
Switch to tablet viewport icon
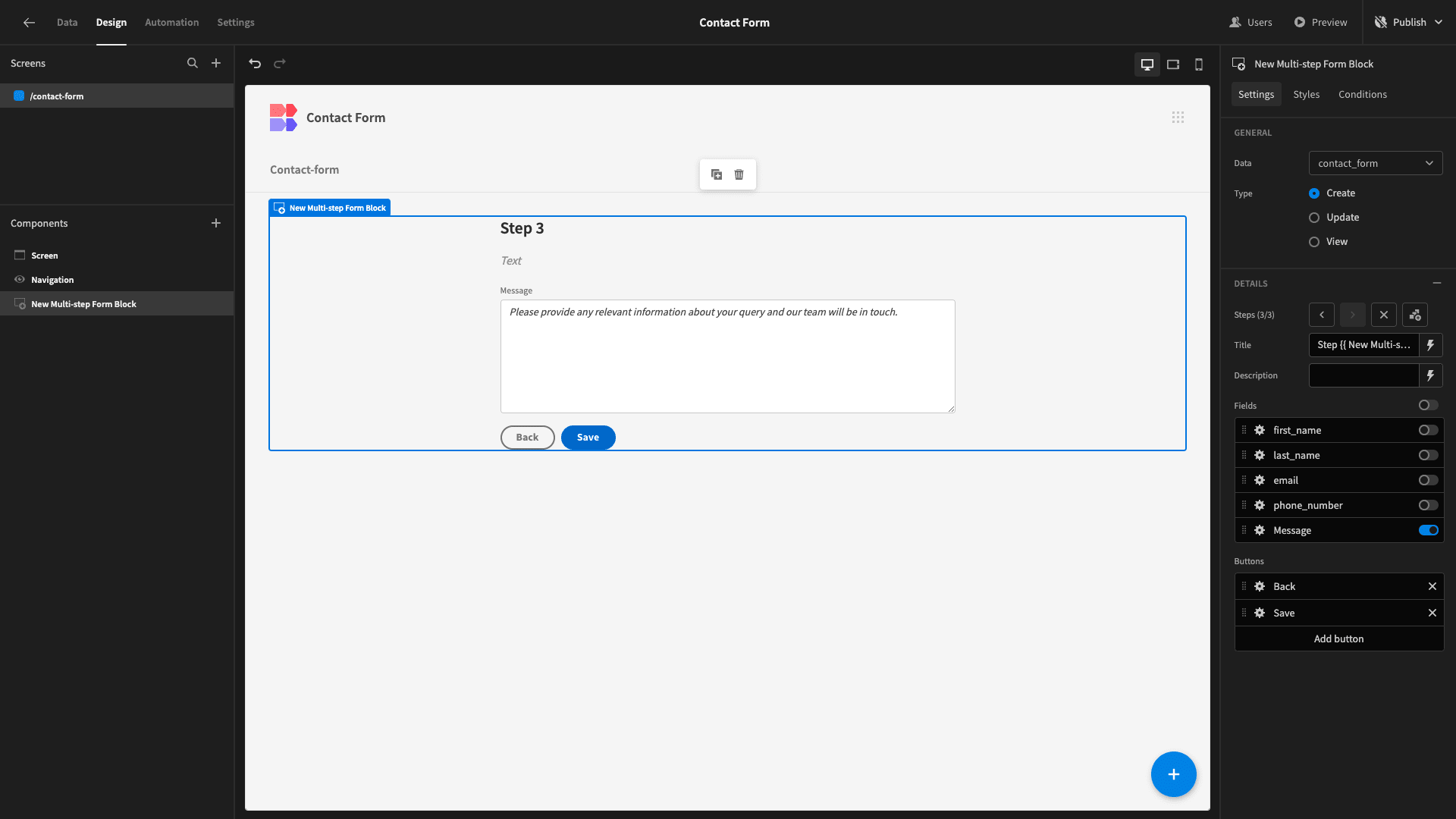point(1173,64)
